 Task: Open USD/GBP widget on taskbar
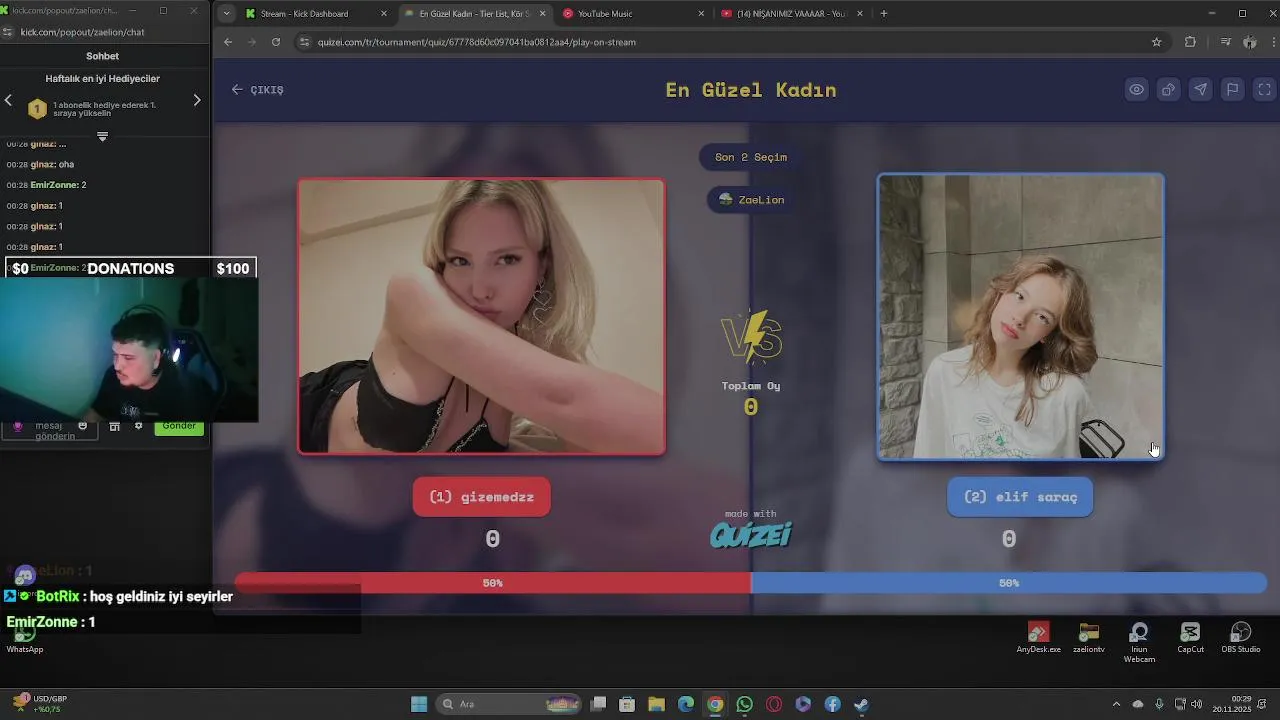click(x=38, y=704)
